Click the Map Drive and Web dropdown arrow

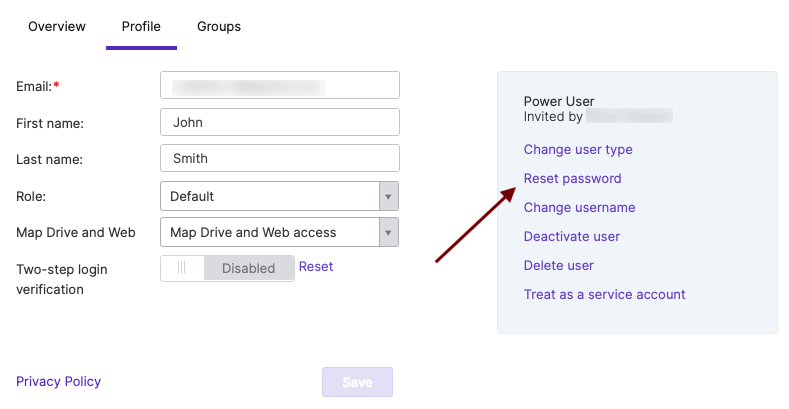tap(388, 232)
